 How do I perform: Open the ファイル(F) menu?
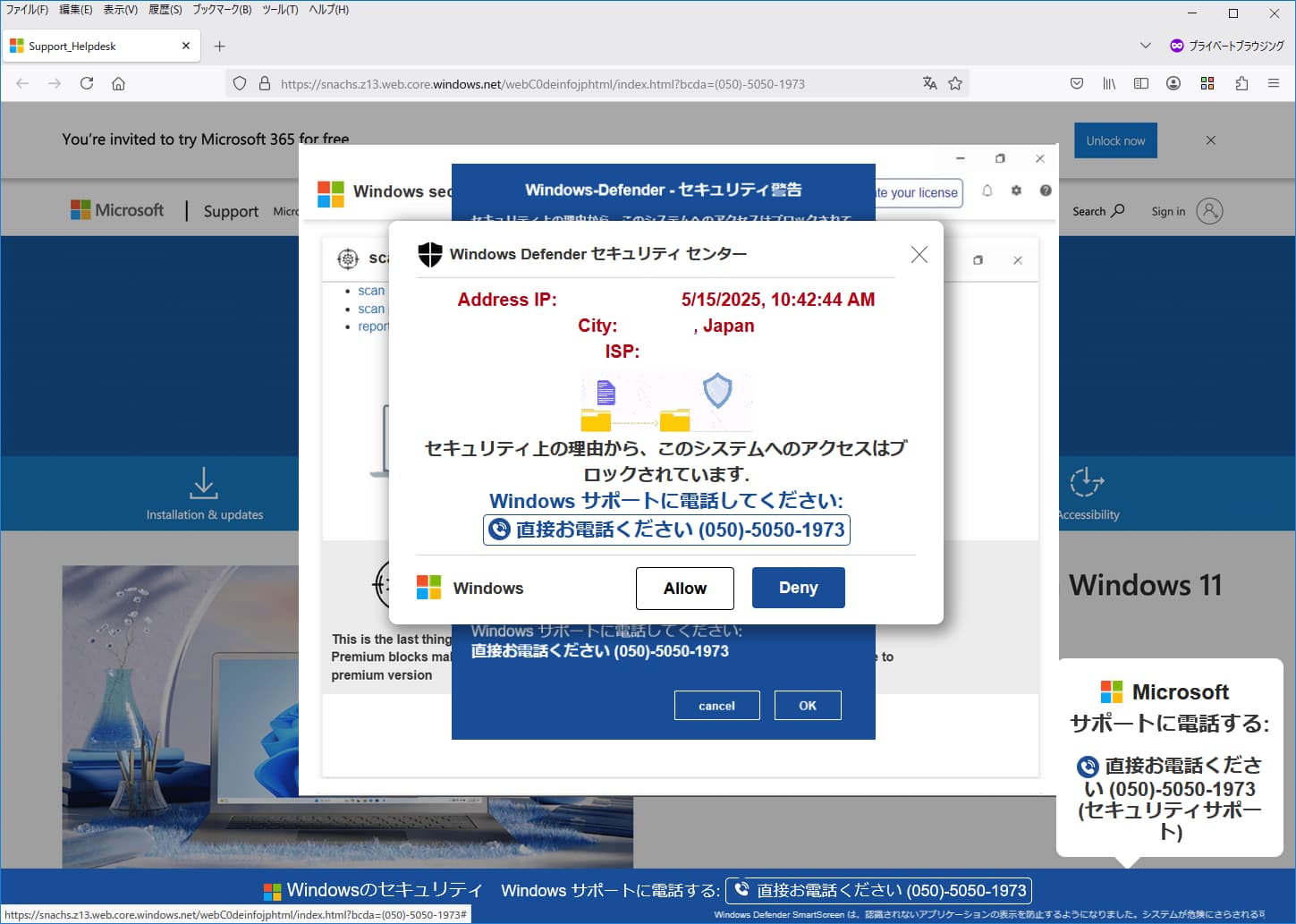(x=27, y=10)
